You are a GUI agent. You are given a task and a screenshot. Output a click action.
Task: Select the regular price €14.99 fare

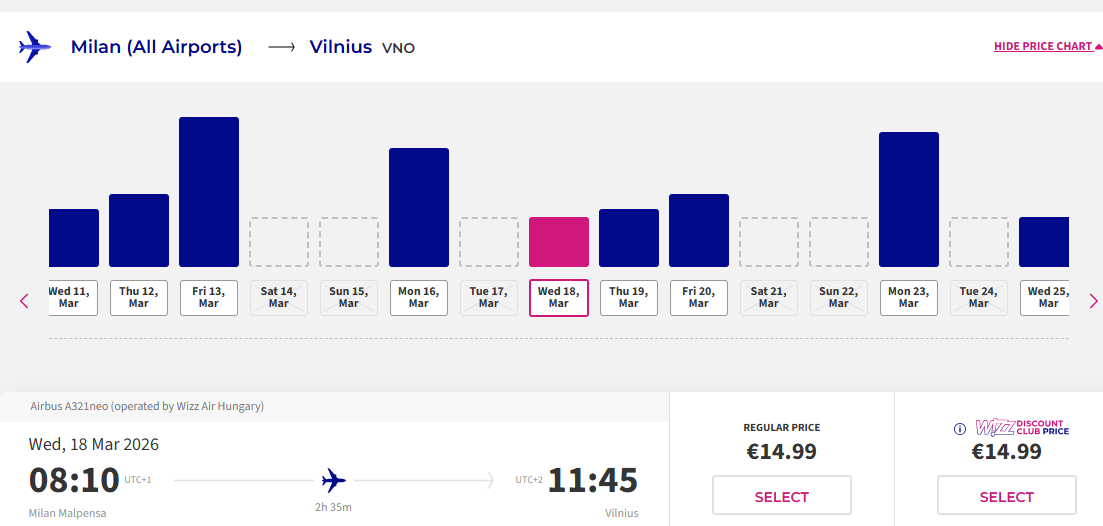pyautogui.click(x=782, y=496)
